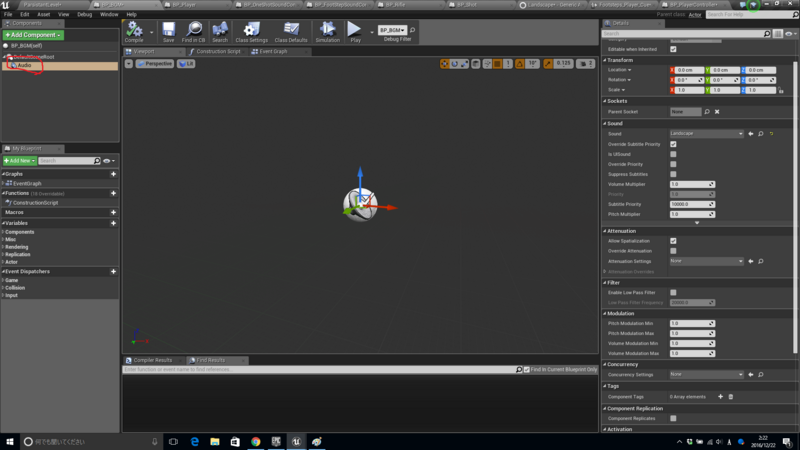The image size is (800, 450).
Task: Toggle Editable when Inherited checkbox
Action: [x=673, y=49]
